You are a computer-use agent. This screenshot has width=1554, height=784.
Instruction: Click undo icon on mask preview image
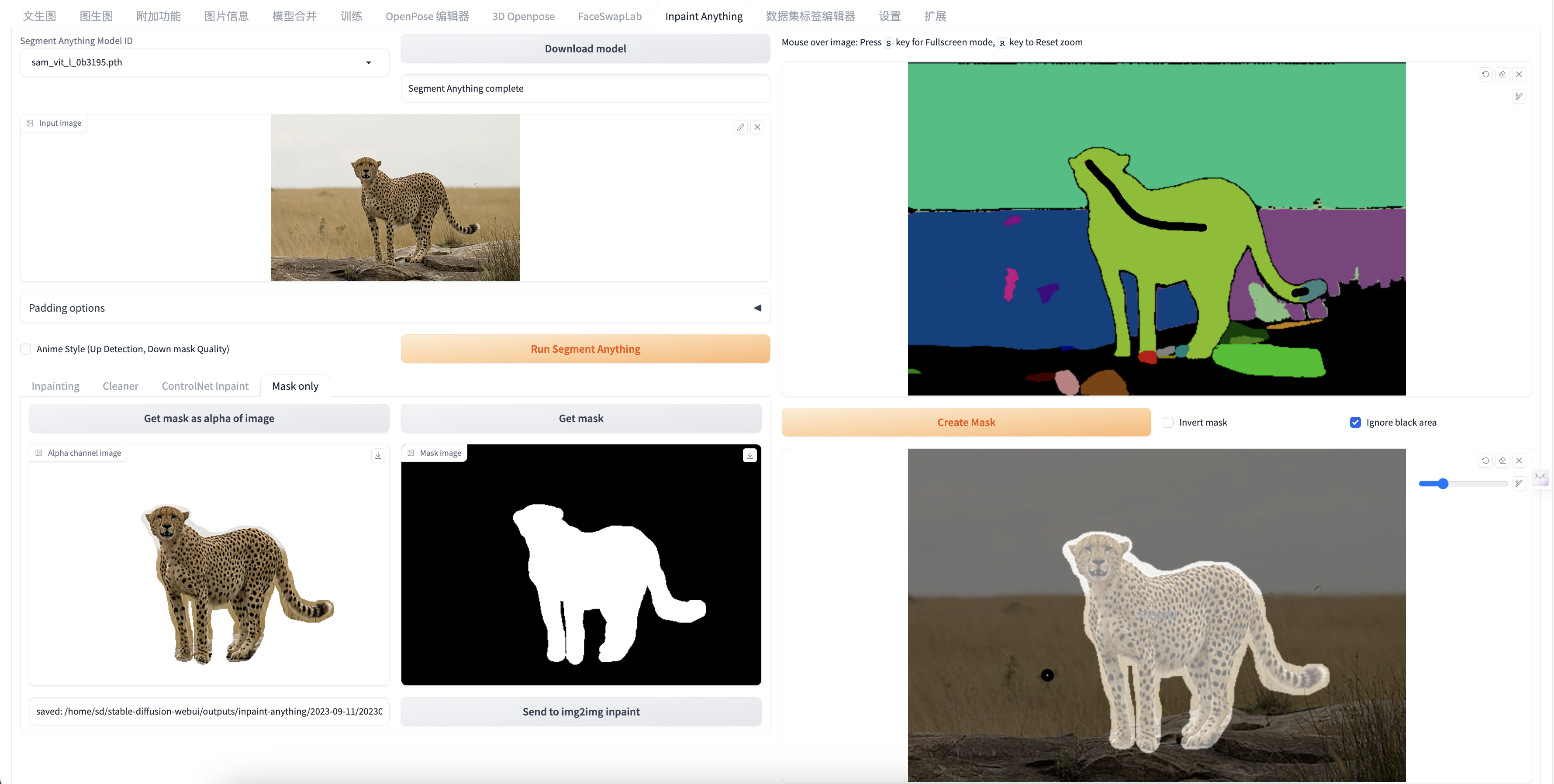1485,460
